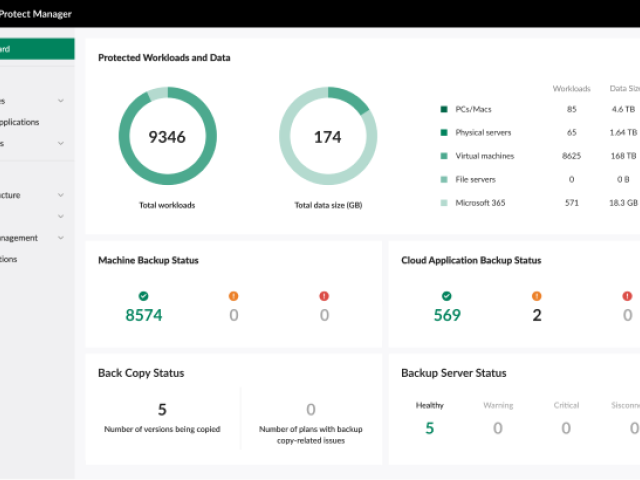
Task: Click the 8574 successful machine backups count
Action: pos(144,315)
